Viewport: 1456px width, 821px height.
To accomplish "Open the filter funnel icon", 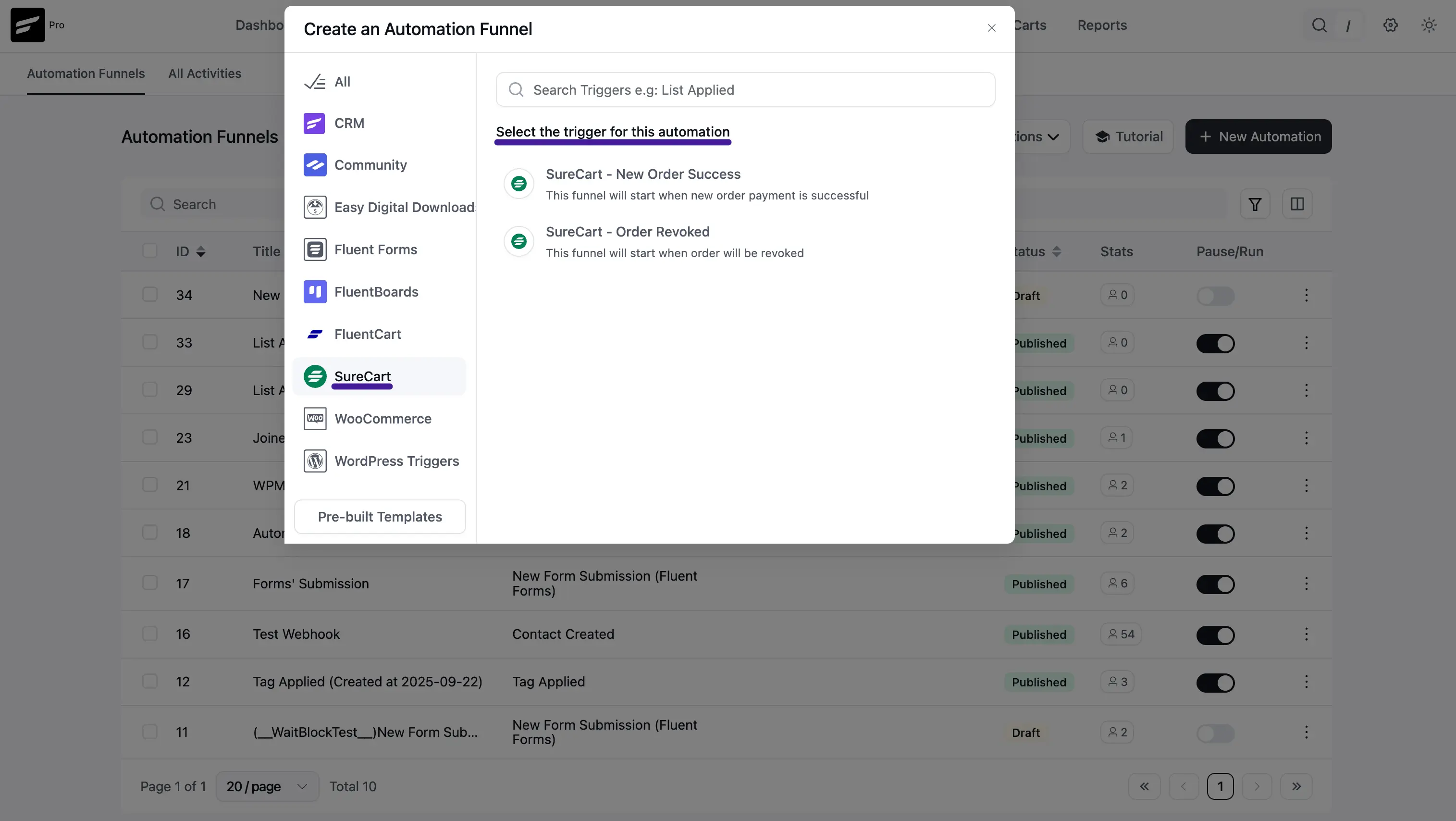I will click(1255, 204).
